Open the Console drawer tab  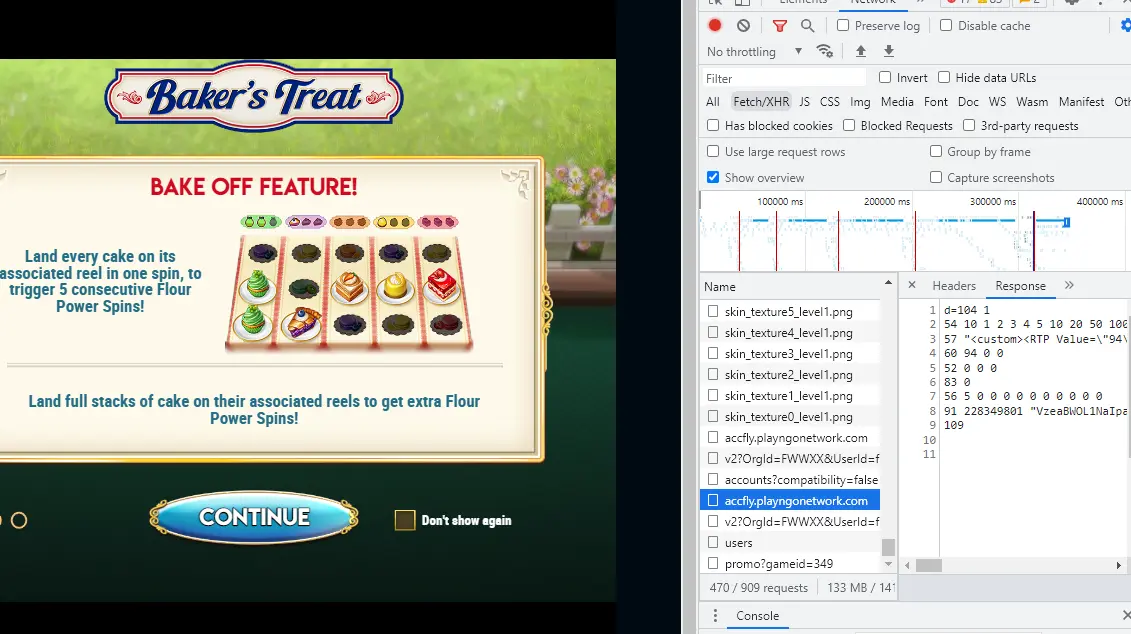tap(757, 615)
